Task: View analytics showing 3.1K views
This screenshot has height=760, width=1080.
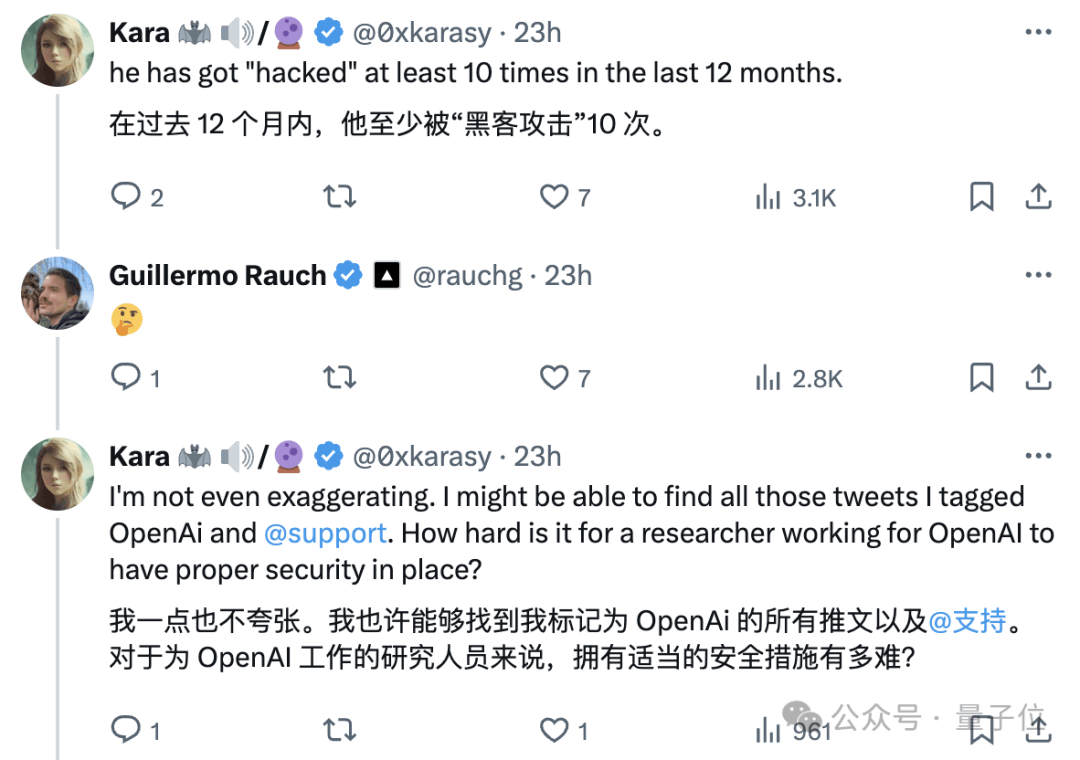Action: tap(793, 197)
